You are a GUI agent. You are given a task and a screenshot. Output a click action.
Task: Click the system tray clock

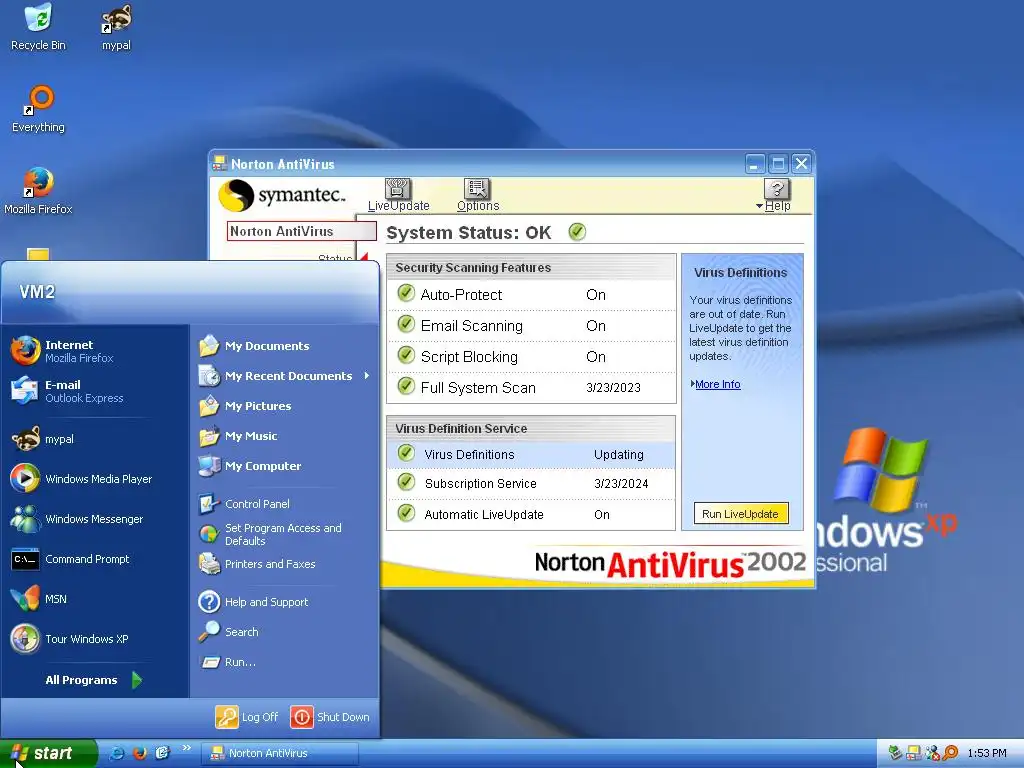pos(987,753)
